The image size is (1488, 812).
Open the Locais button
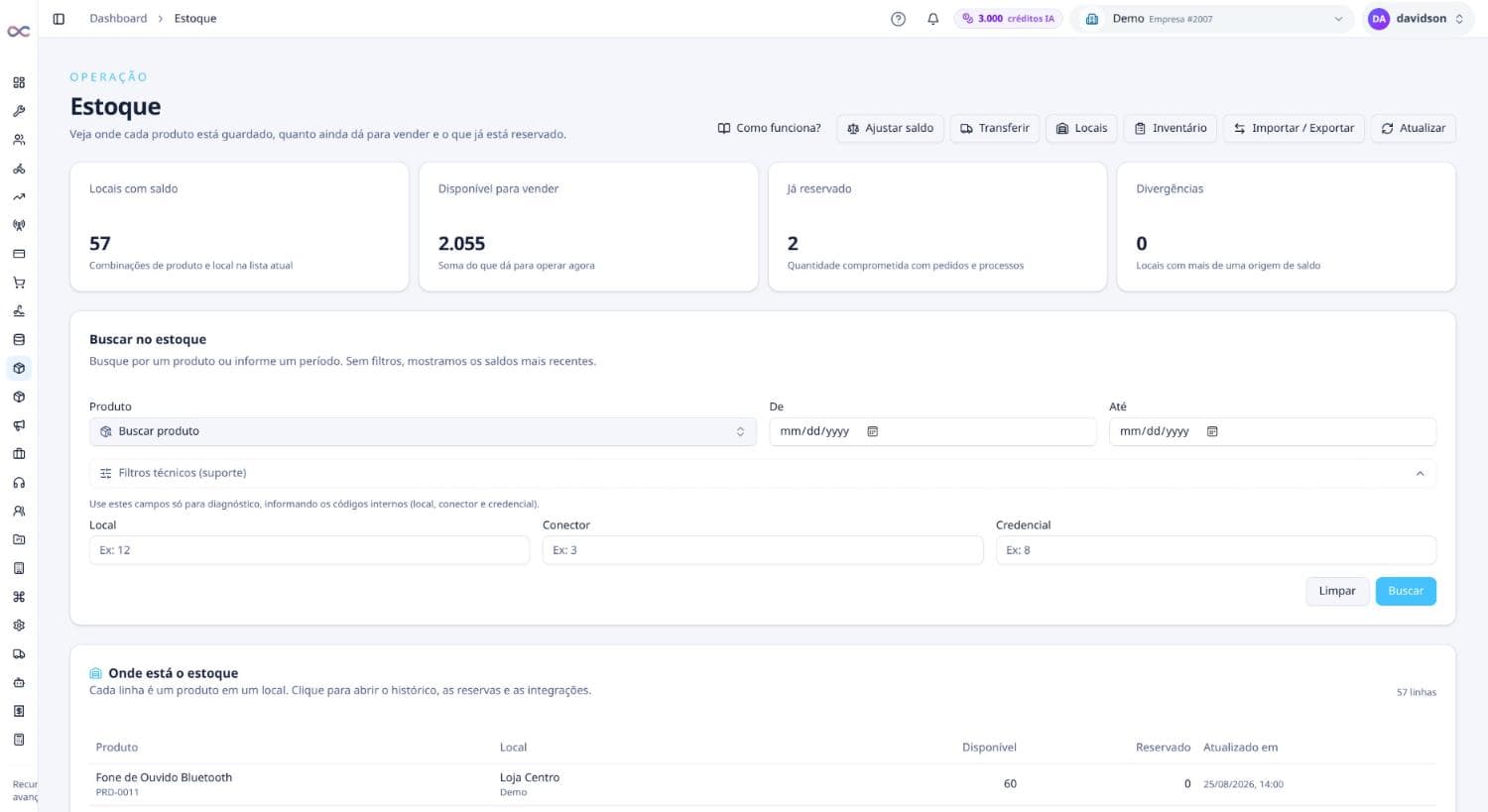1081,128
